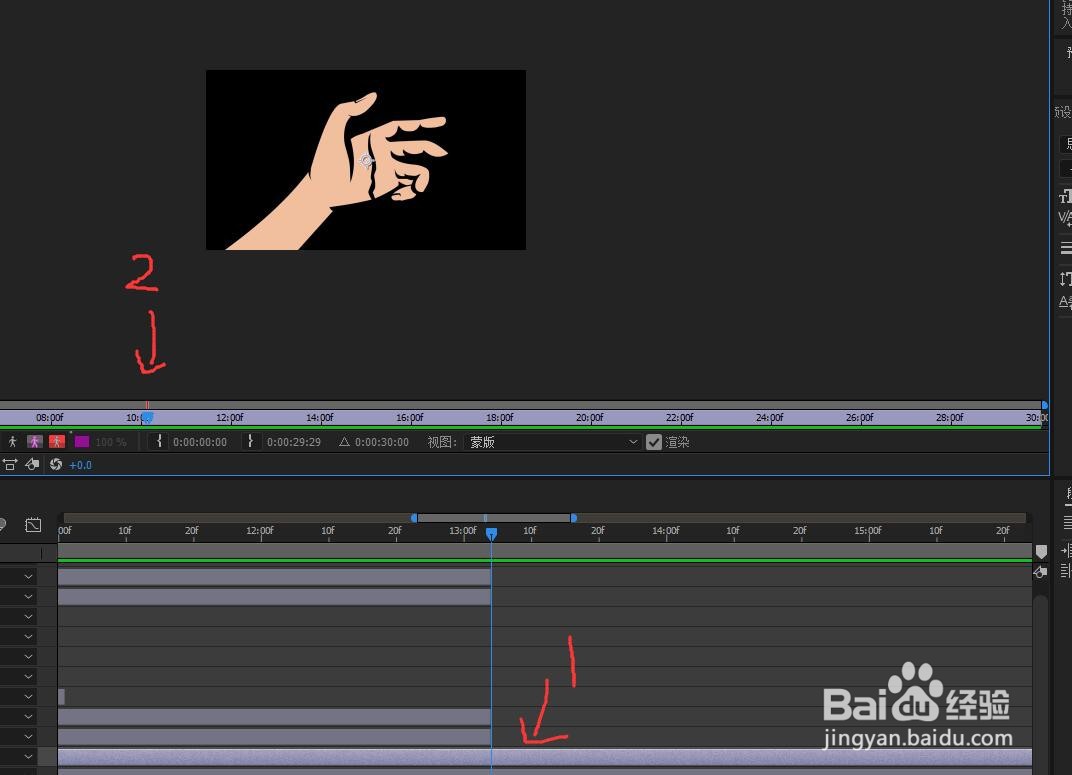This screenshot has width=1072, height=775.
Task: Click the work area start handle in timeline
Action: pos(414,518)
